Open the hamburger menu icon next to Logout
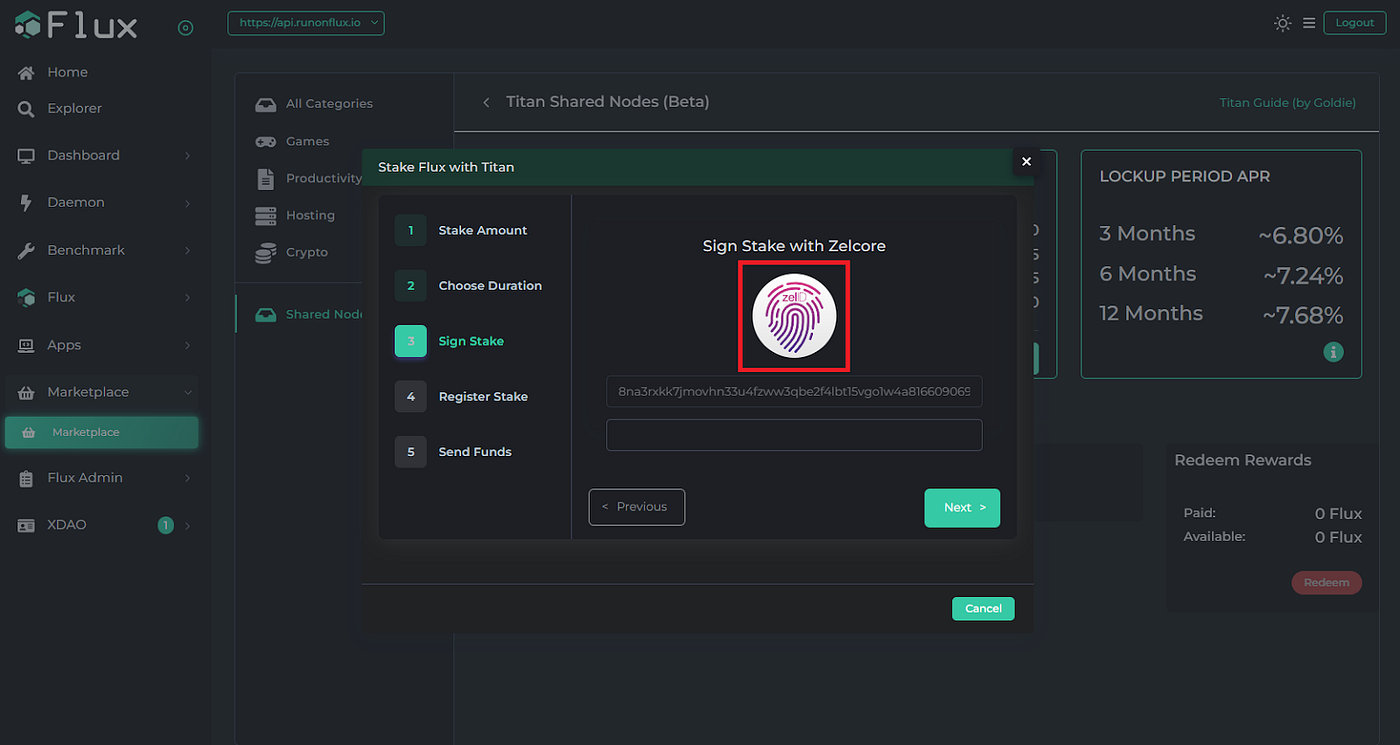Viewport: 1400px width, 745px height. click(x=1309, y=23)
